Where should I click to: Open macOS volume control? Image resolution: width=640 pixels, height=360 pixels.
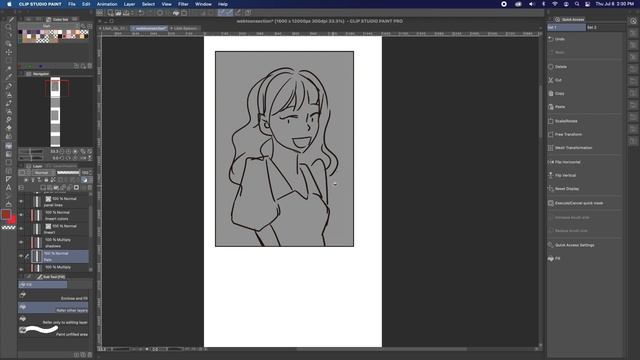pos(531,4)
